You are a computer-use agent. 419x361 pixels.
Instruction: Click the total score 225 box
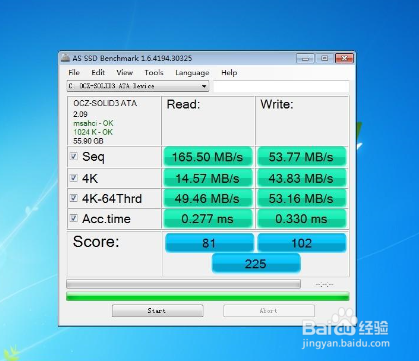256,263
